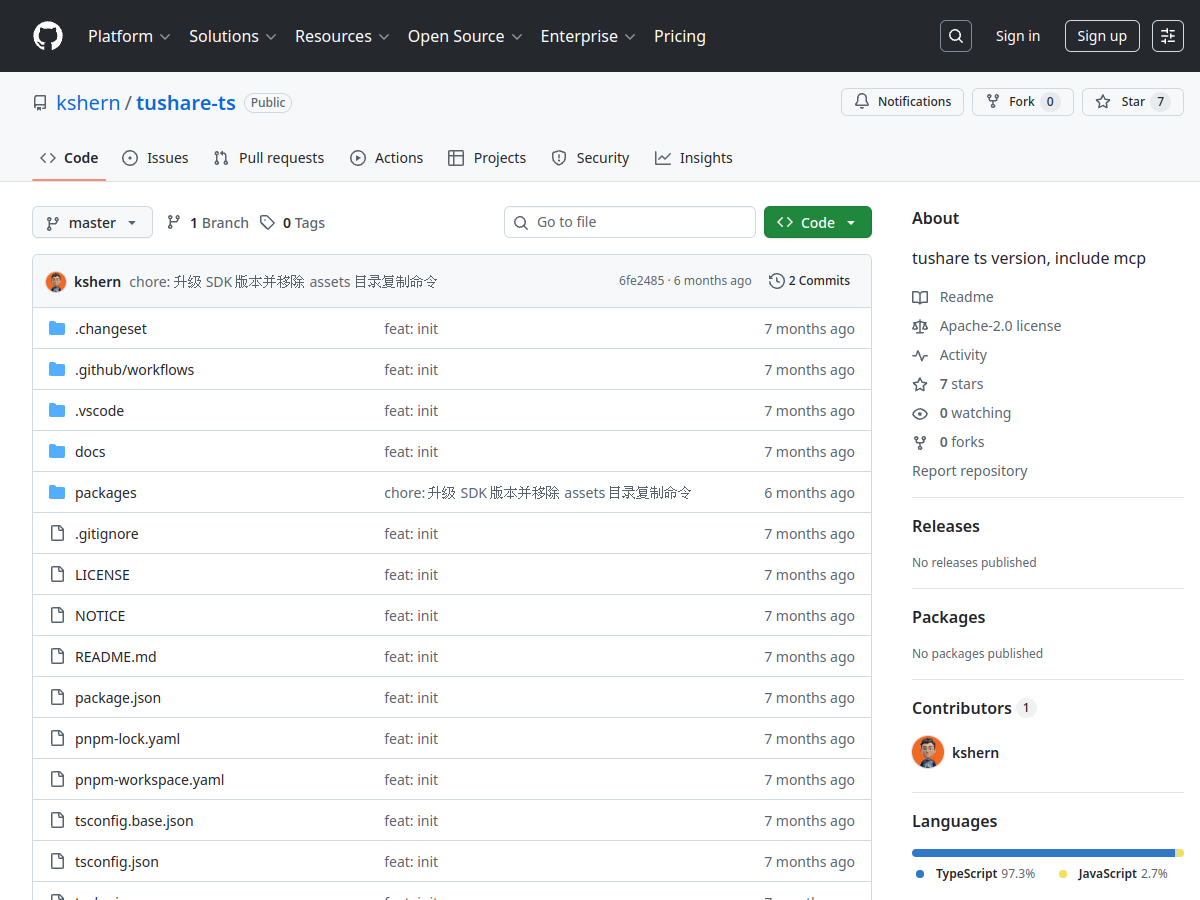This screenshot has width=1200, height=900.
Task: Expand the green Code dropdown button
Action: [x=817, y=222]
